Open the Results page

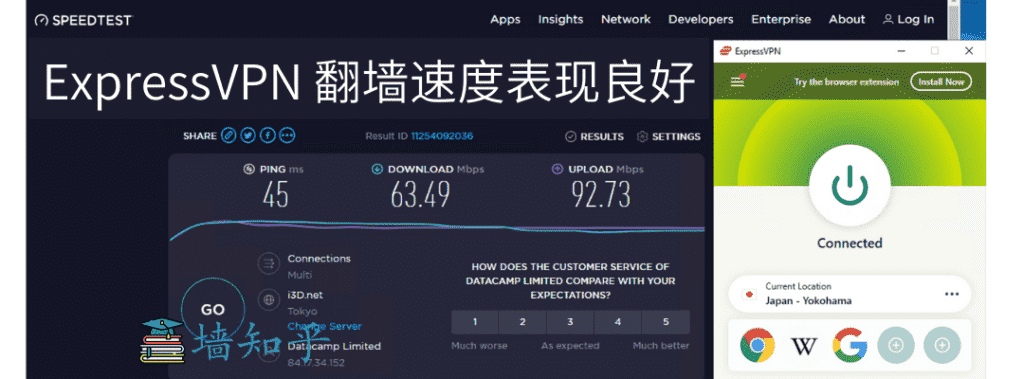point(594,137)
